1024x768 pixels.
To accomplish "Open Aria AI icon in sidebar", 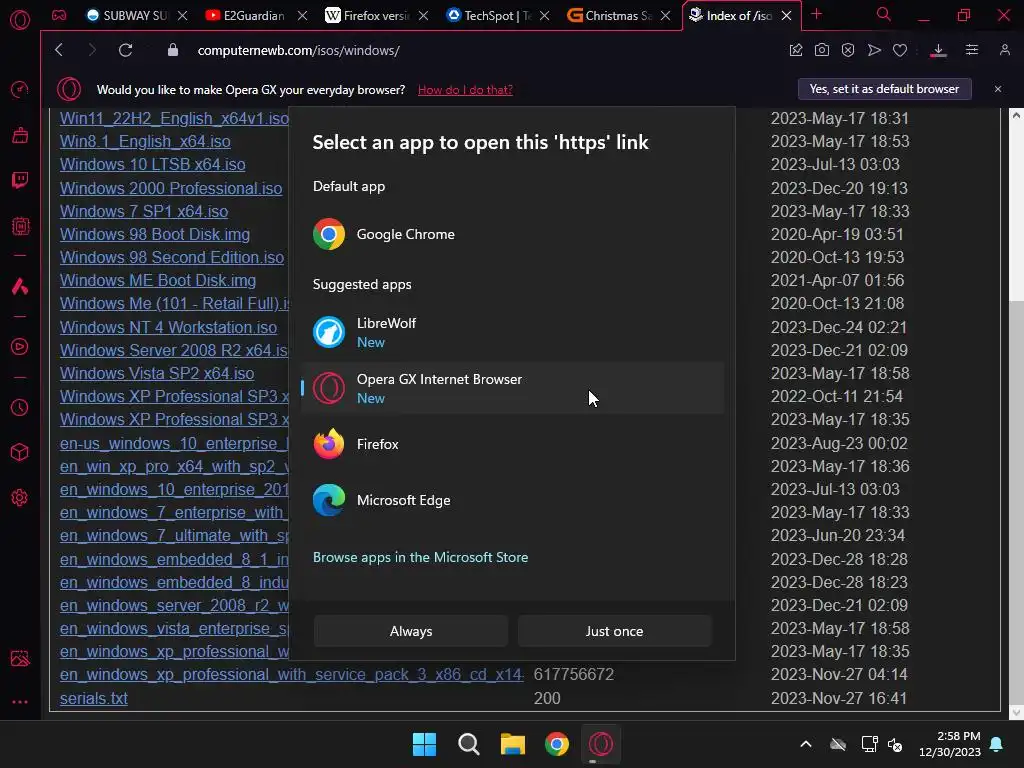I will [x=20, y=286].
